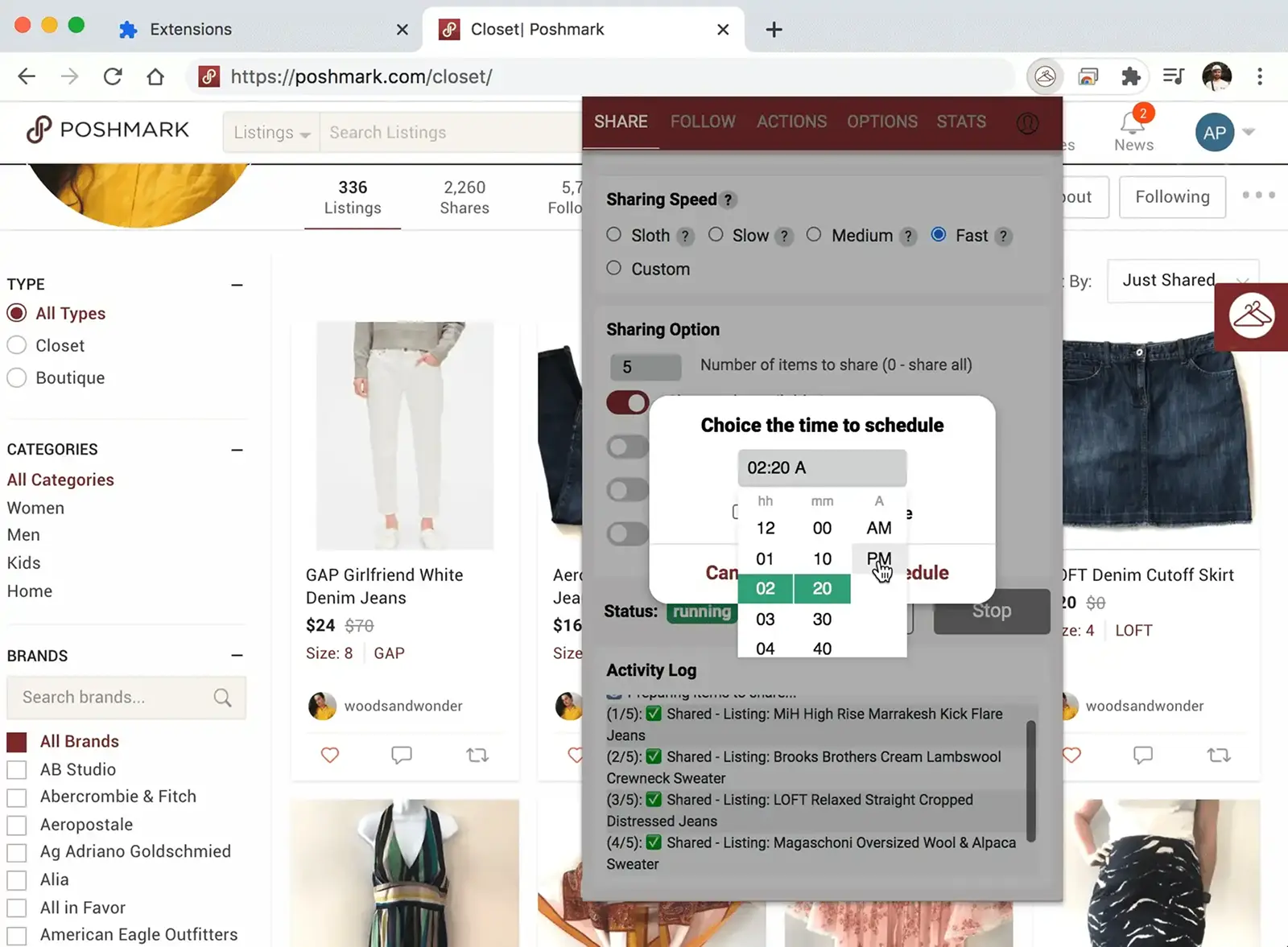Check the Abercrombie & Fitch brand
The image size is (1288, 947).
[17, 797]
